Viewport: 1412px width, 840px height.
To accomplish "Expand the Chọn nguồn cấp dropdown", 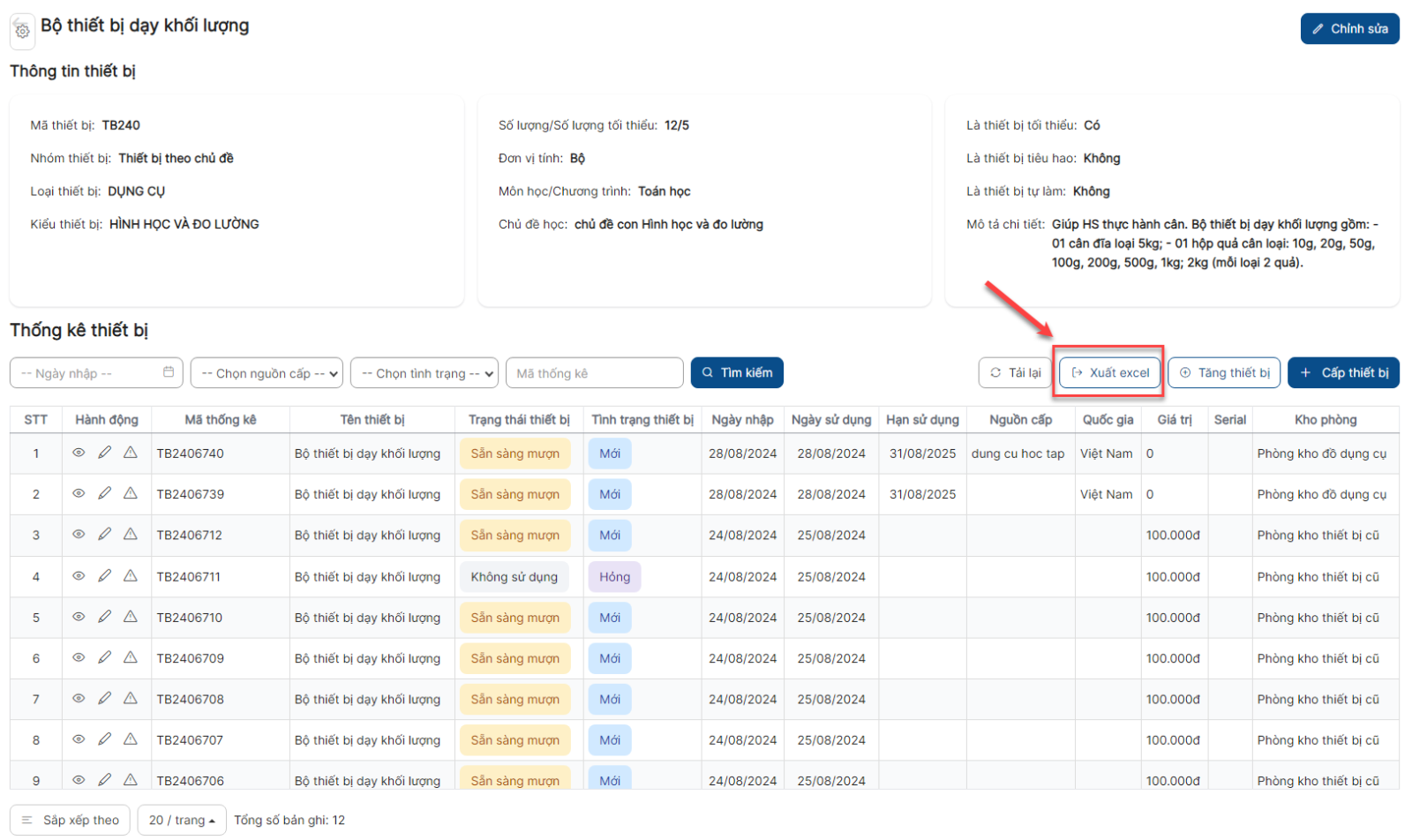I will tap(267, 373).
